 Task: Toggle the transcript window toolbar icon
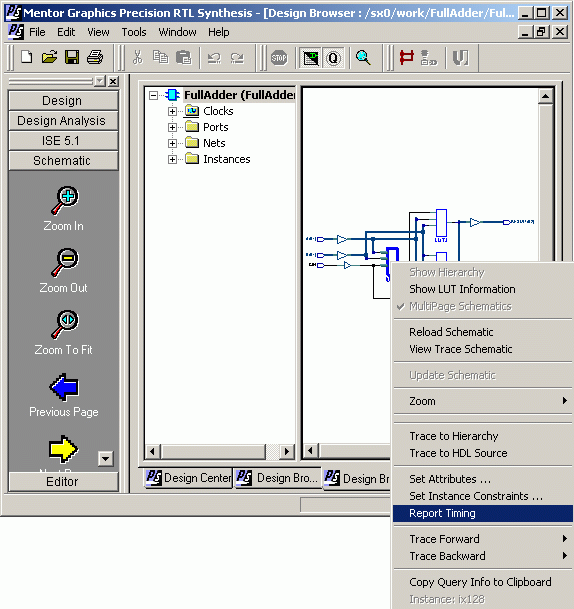click(x=310, y=58)
